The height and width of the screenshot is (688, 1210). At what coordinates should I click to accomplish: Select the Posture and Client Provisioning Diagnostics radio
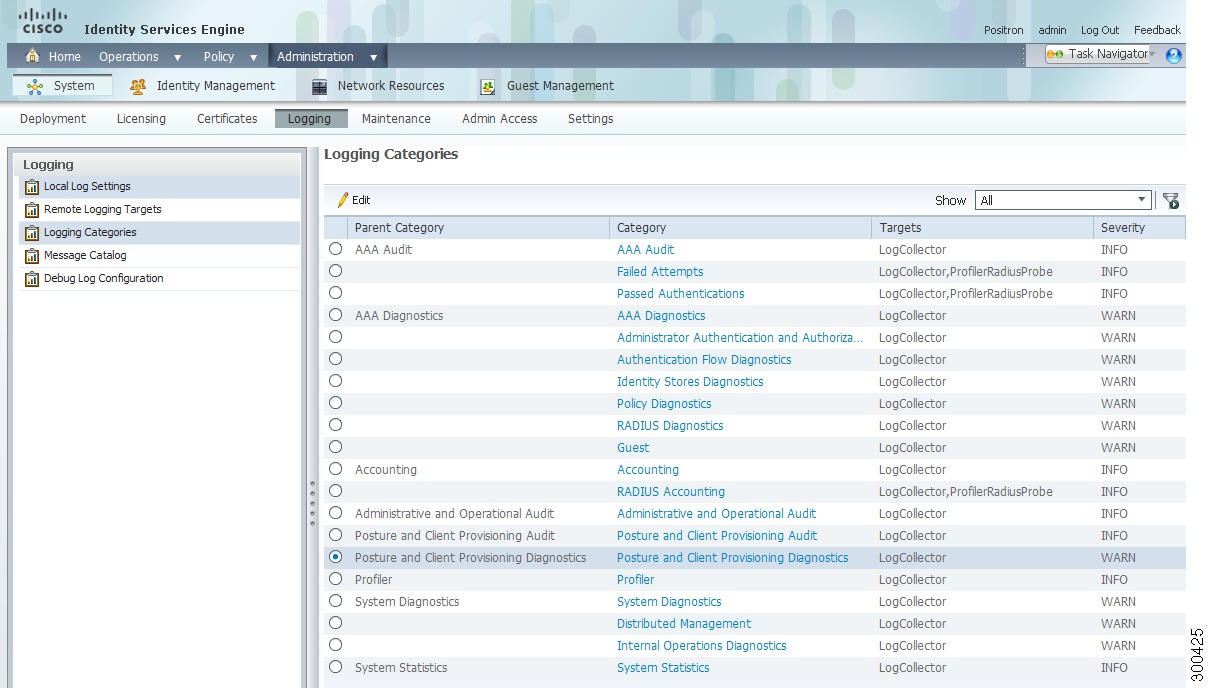(335, 557)
